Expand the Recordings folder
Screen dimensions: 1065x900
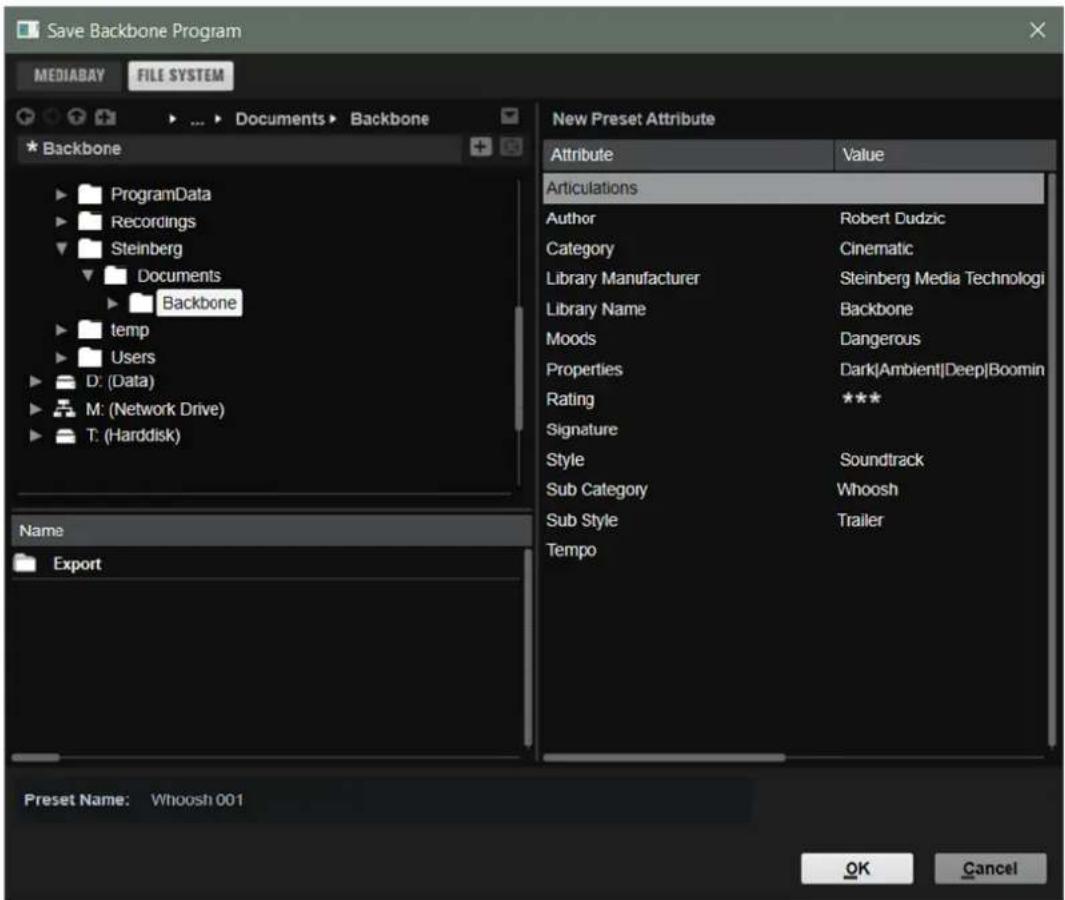point(61,221)
